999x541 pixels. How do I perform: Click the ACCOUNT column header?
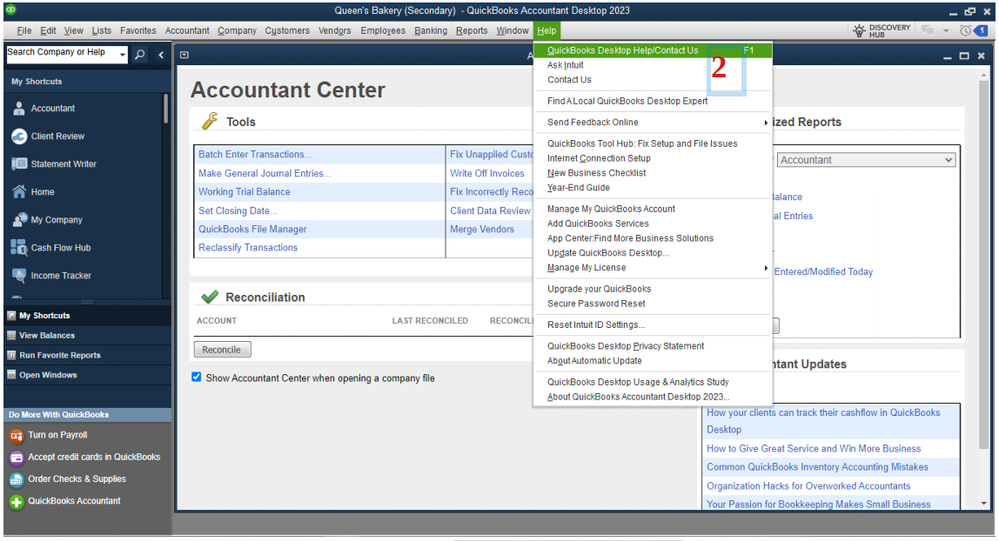tap(217, 321)
